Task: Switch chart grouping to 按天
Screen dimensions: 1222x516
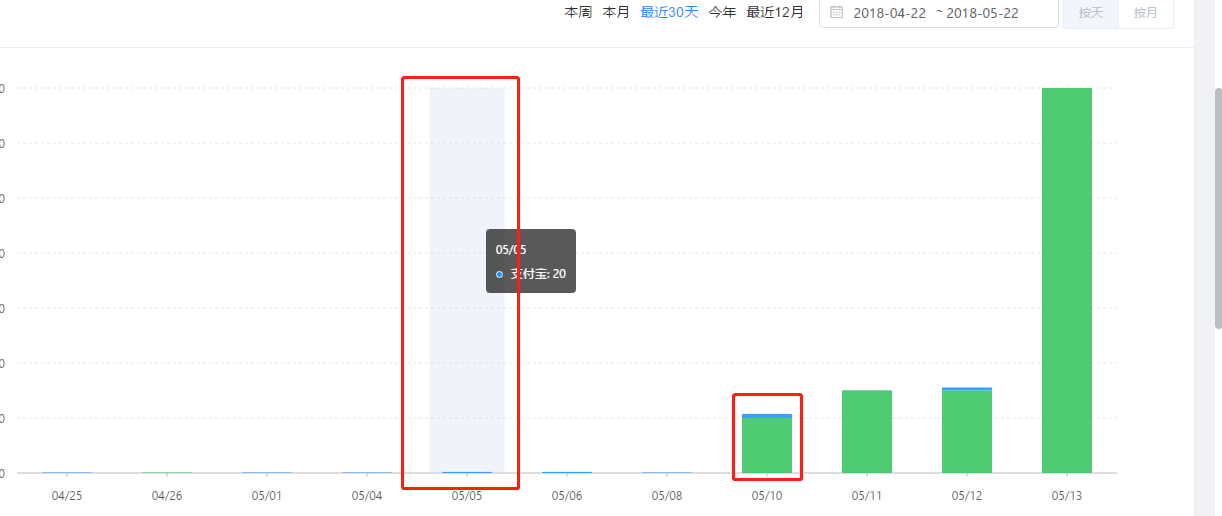Action: tap(1090, 13)
